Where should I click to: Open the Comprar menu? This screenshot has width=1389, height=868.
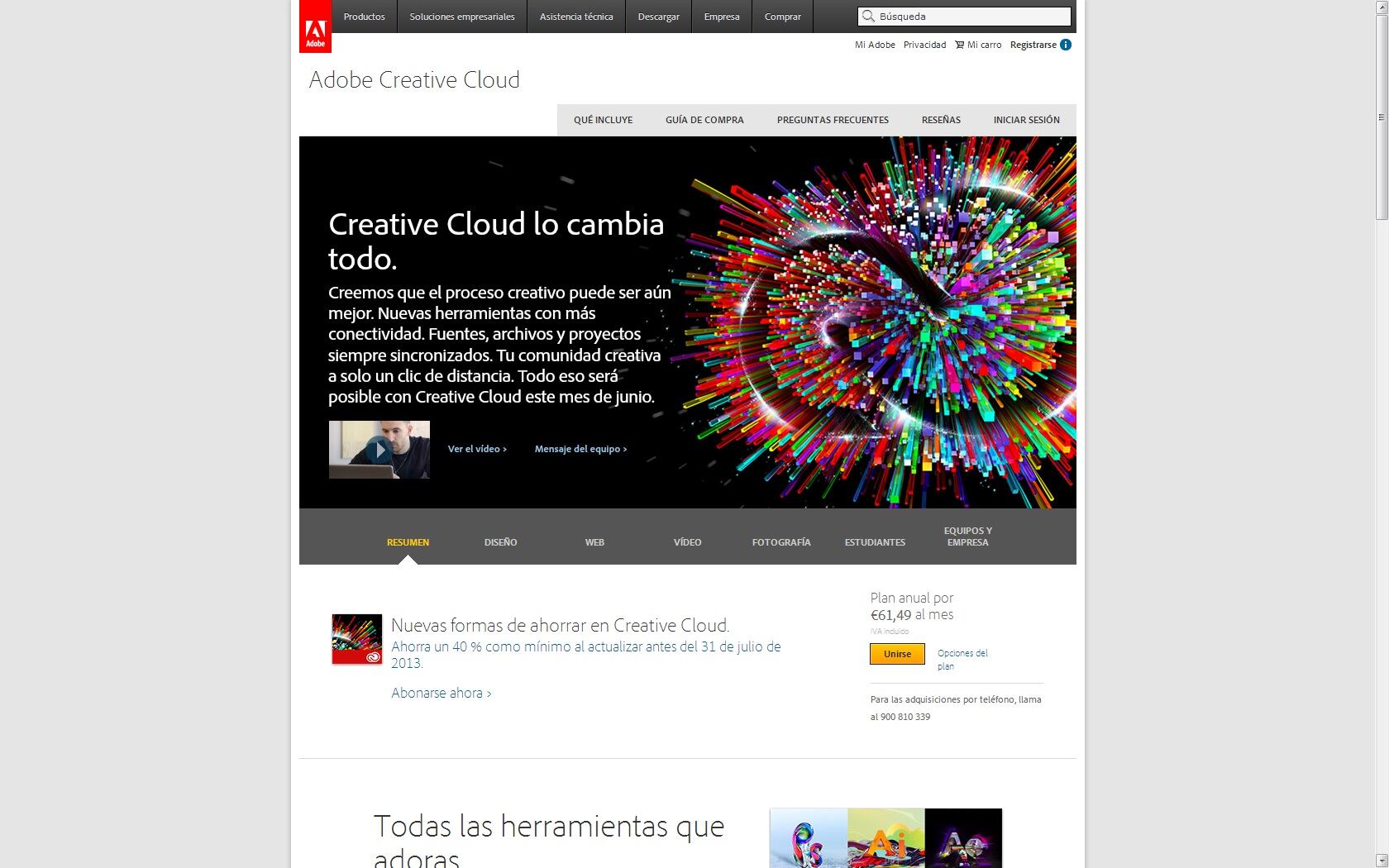pyautogui.click(x=783, y=17)
